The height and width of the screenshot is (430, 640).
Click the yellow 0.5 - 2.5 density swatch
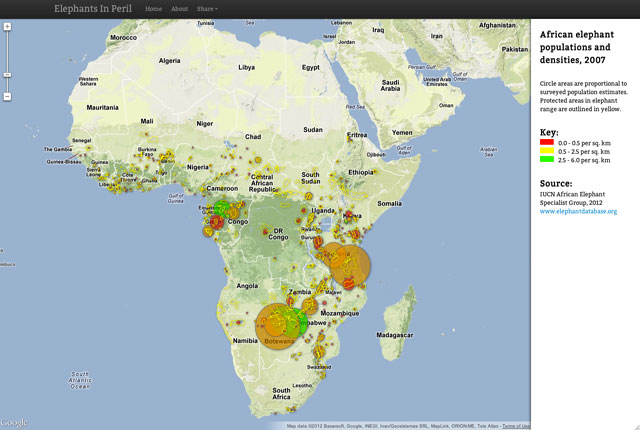546,150
